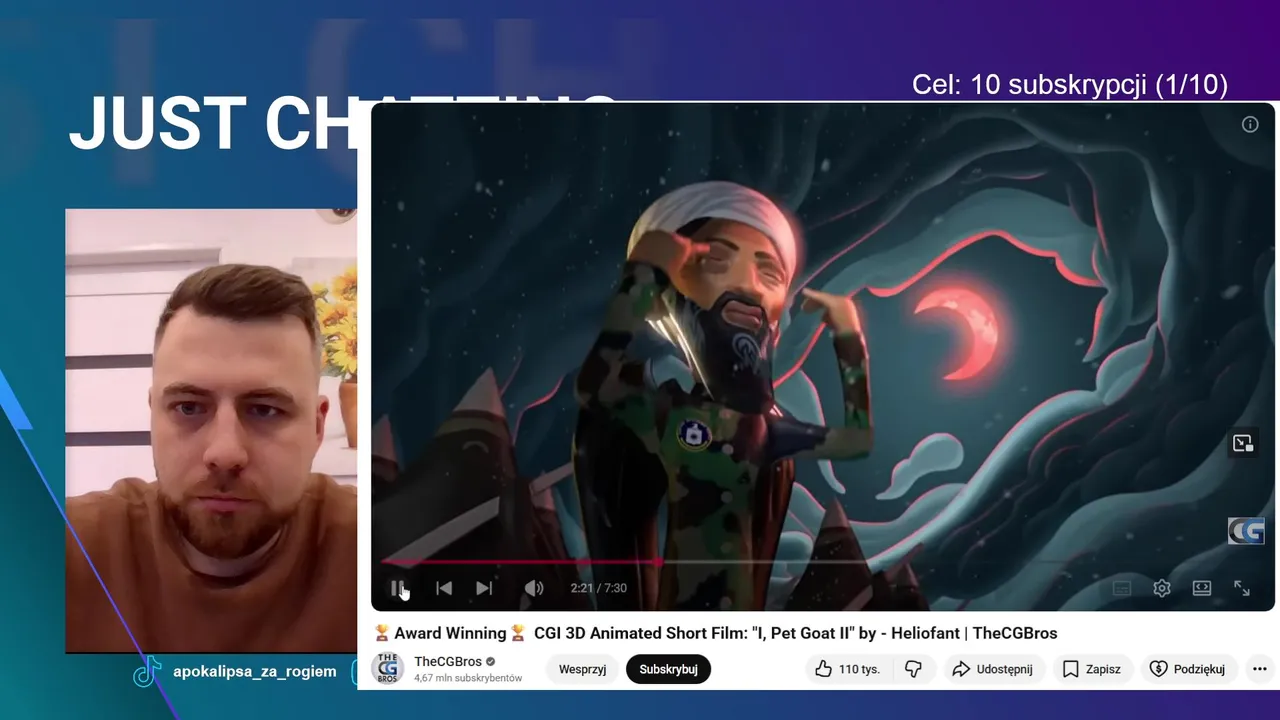1280x720 pixels.
Task: Save video with Zapisz button
Action: 1092,669
